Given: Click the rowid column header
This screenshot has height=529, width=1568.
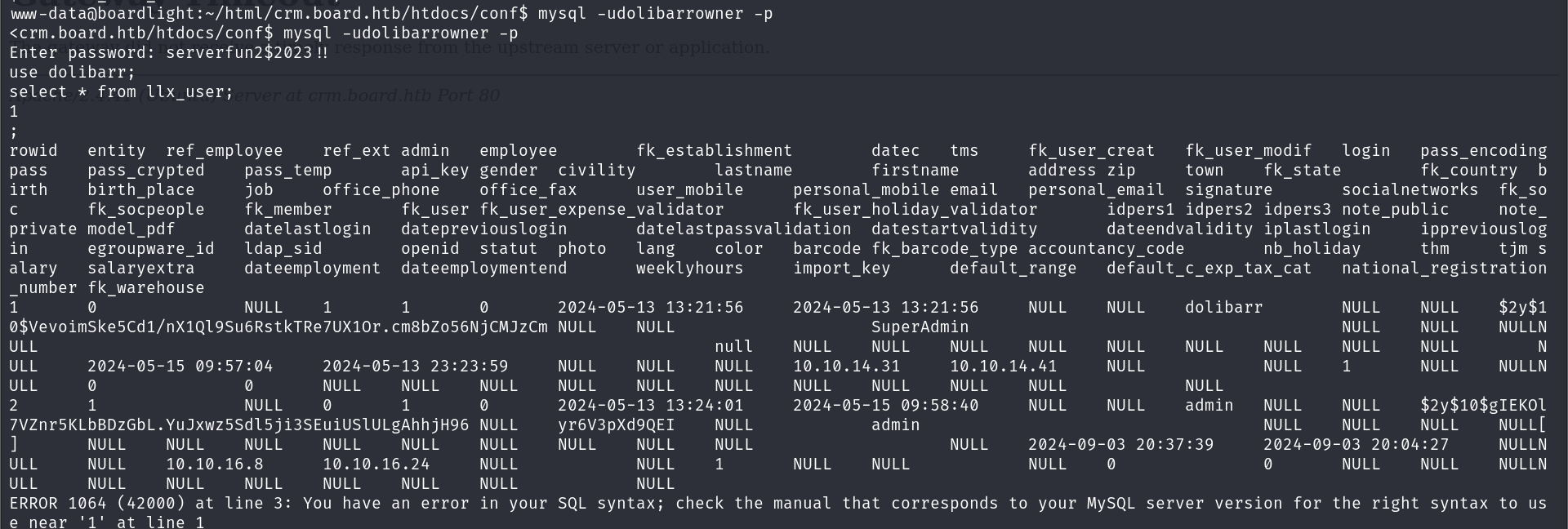Looking at the screenshot, I should [x=33, y=151].
